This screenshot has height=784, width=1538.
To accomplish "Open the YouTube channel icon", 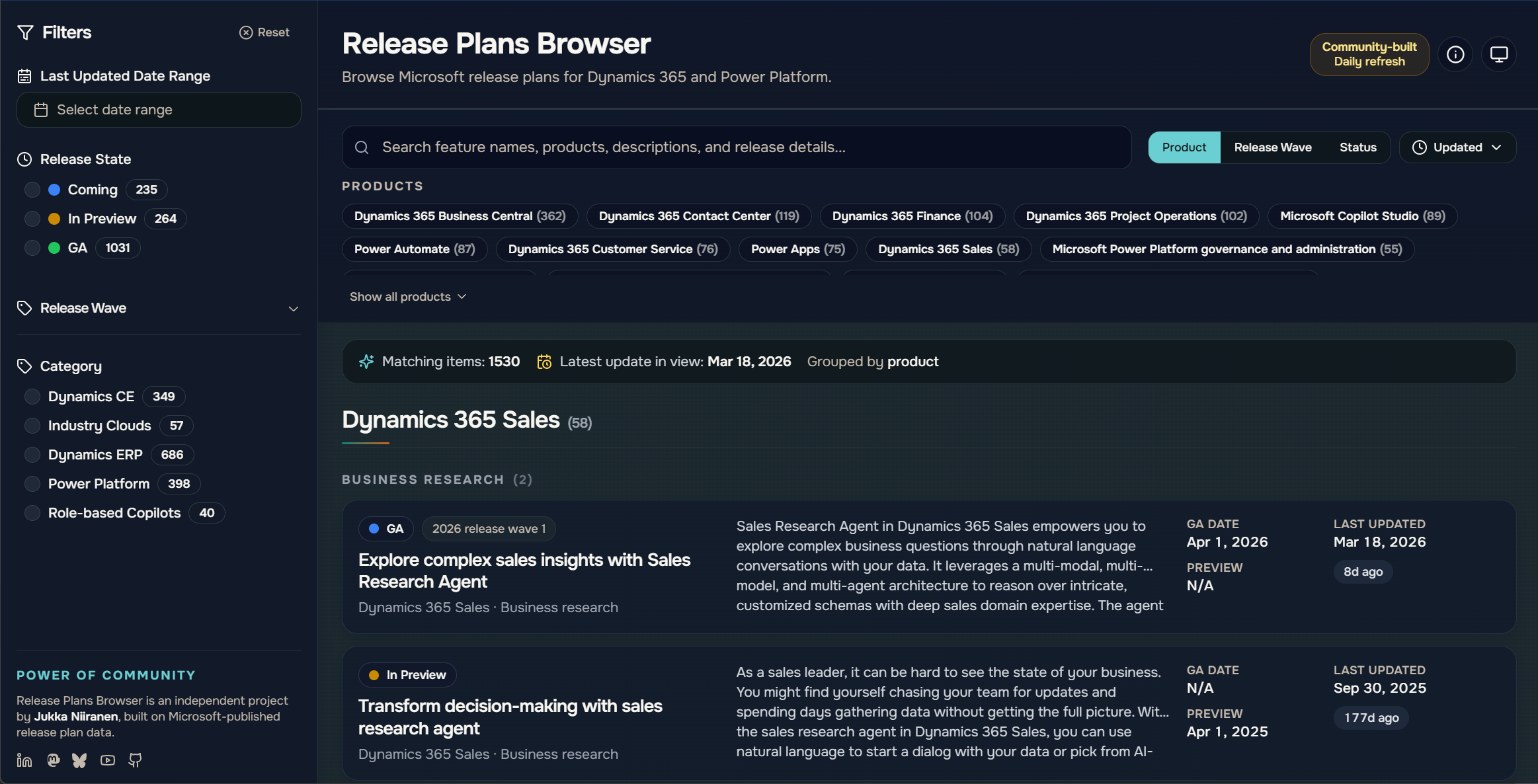I will [108, 760].
